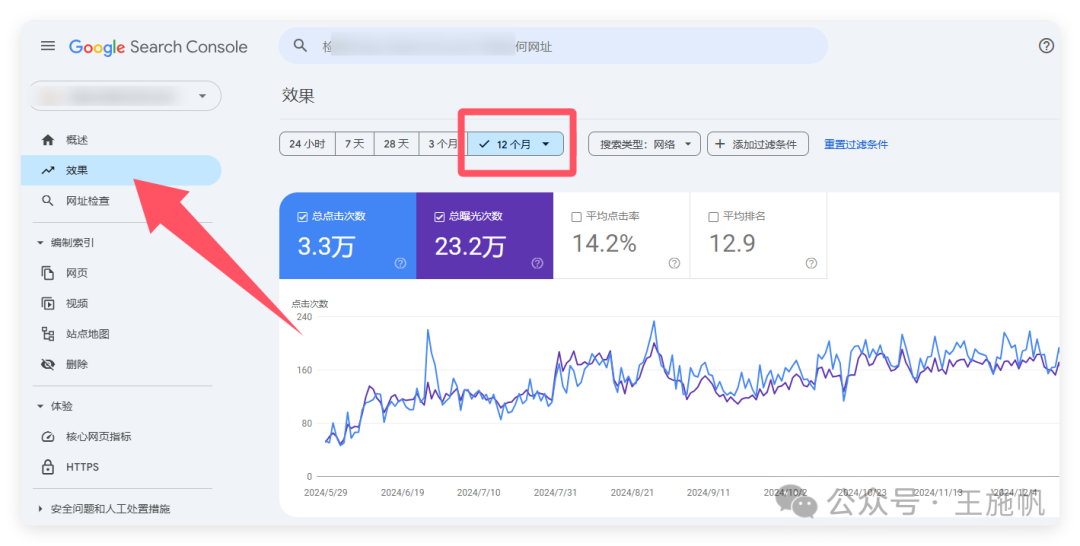Click the 2024/8/21 date on chart axis

click(x=632, y=492)
